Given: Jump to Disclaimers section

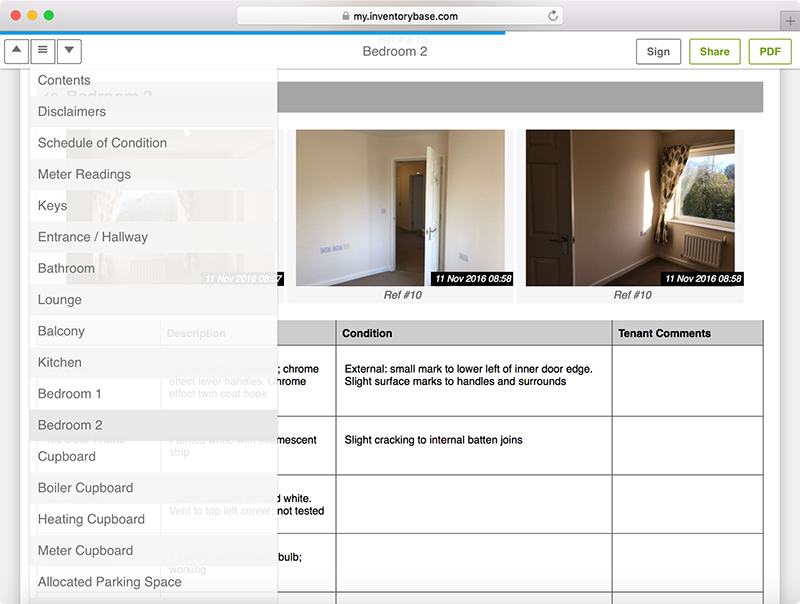Looking at the screenshot, I should pyautogui.click(x=154, y=112).
